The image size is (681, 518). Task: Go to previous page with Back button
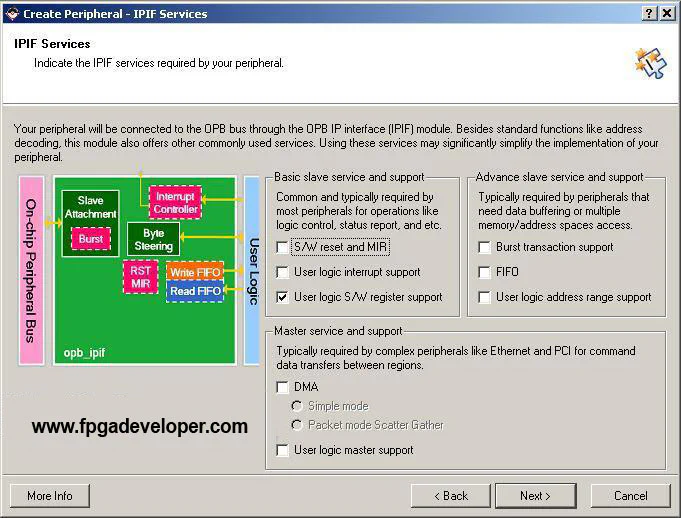click(x=450, y=496)
